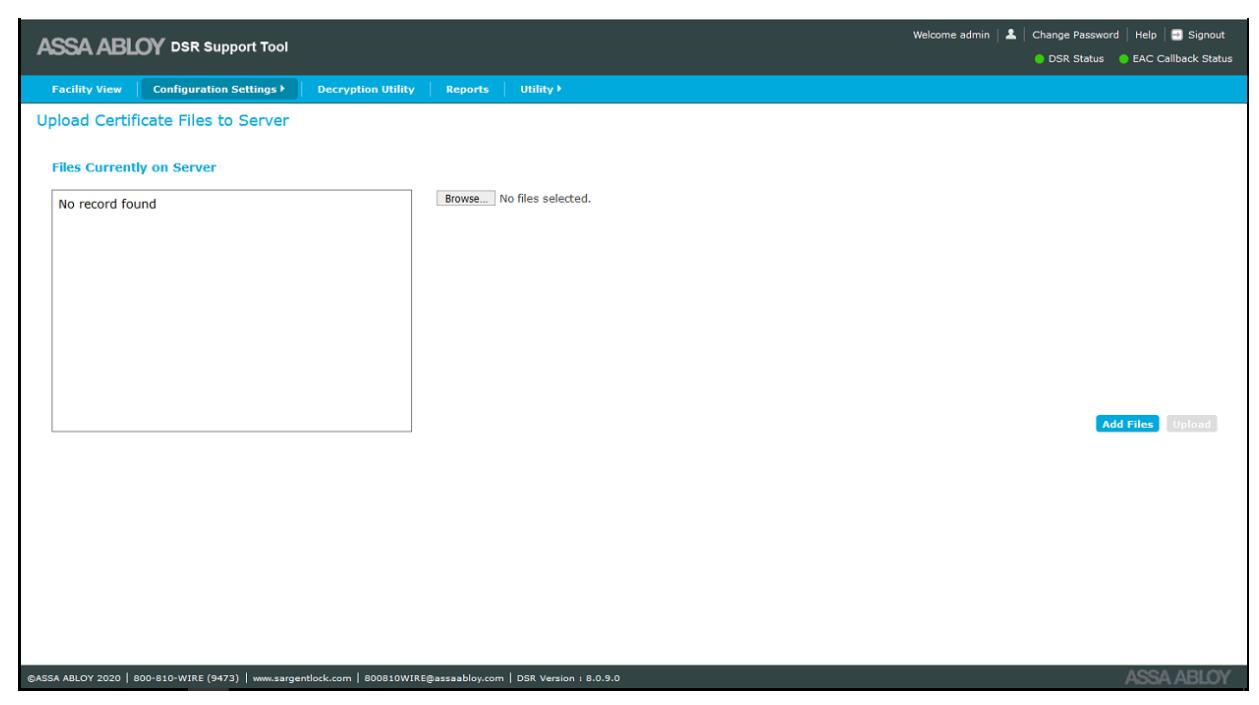Click the greyed-out Upload button
This screenshot has height=705, width=1259.
click(x=1192, y=424)
